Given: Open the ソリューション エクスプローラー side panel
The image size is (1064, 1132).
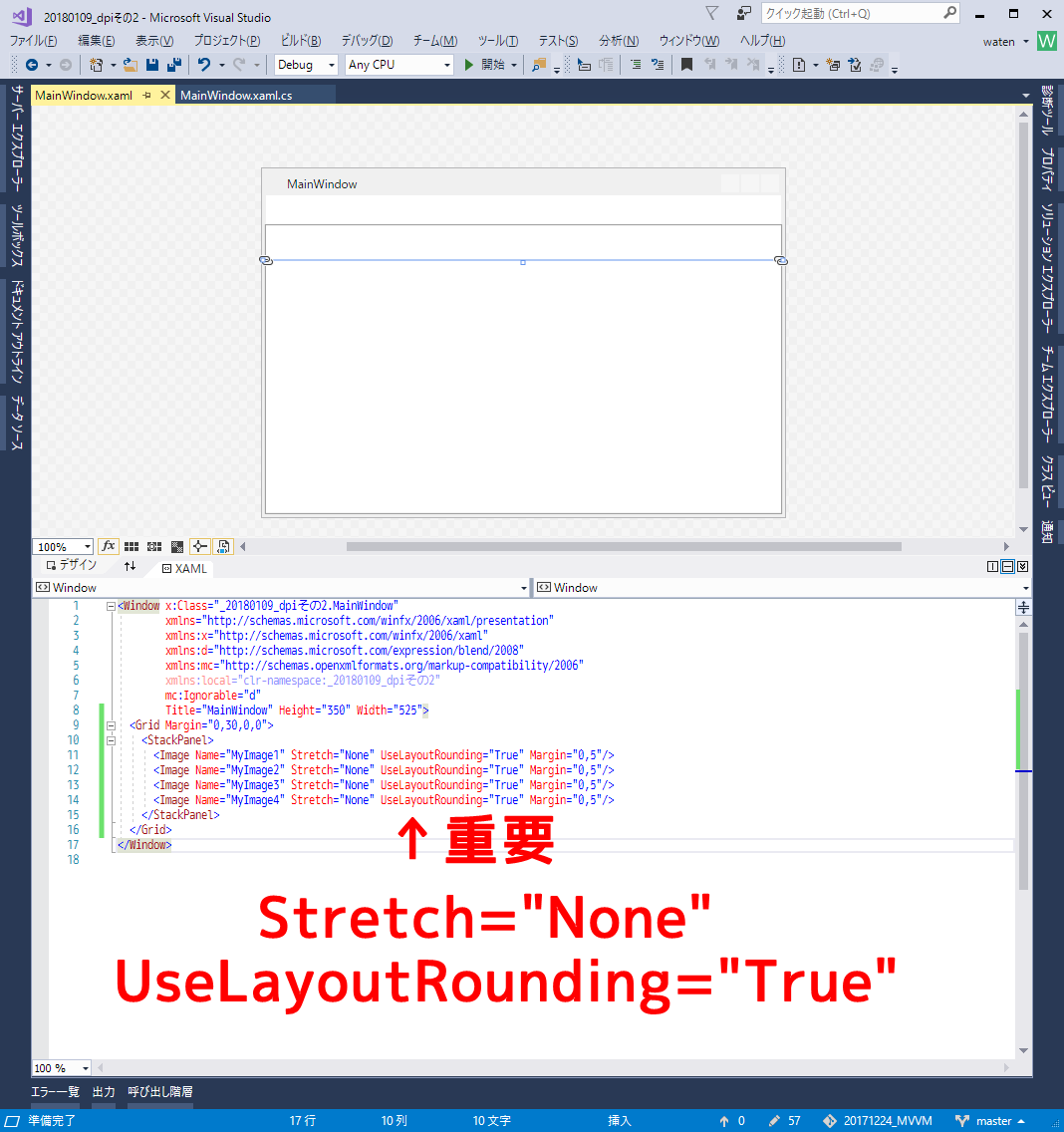Looking at the screenshot, I should coord(1047,268).
